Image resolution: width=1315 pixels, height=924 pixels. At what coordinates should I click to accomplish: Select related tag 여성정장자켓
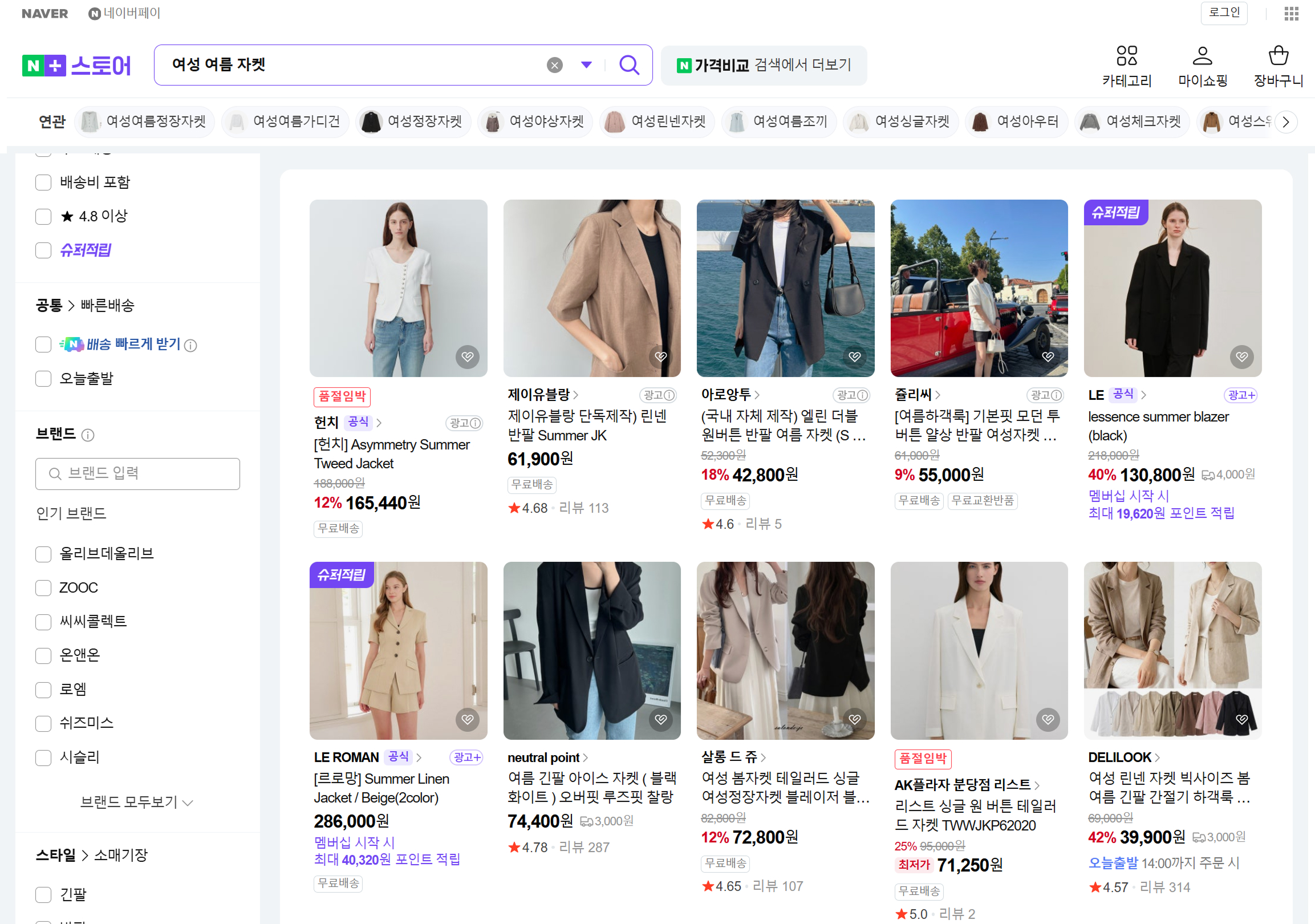[x=413, y=121]
